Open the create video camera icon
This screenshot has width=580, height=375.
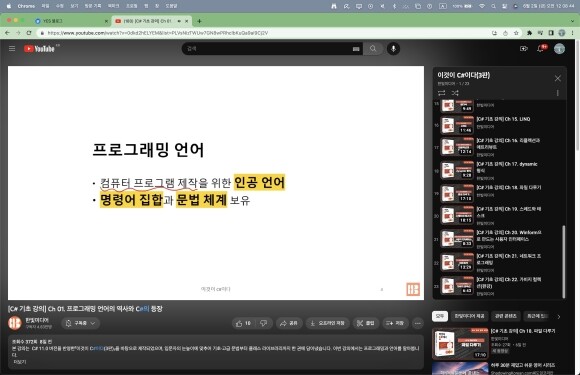coord(523,48)
